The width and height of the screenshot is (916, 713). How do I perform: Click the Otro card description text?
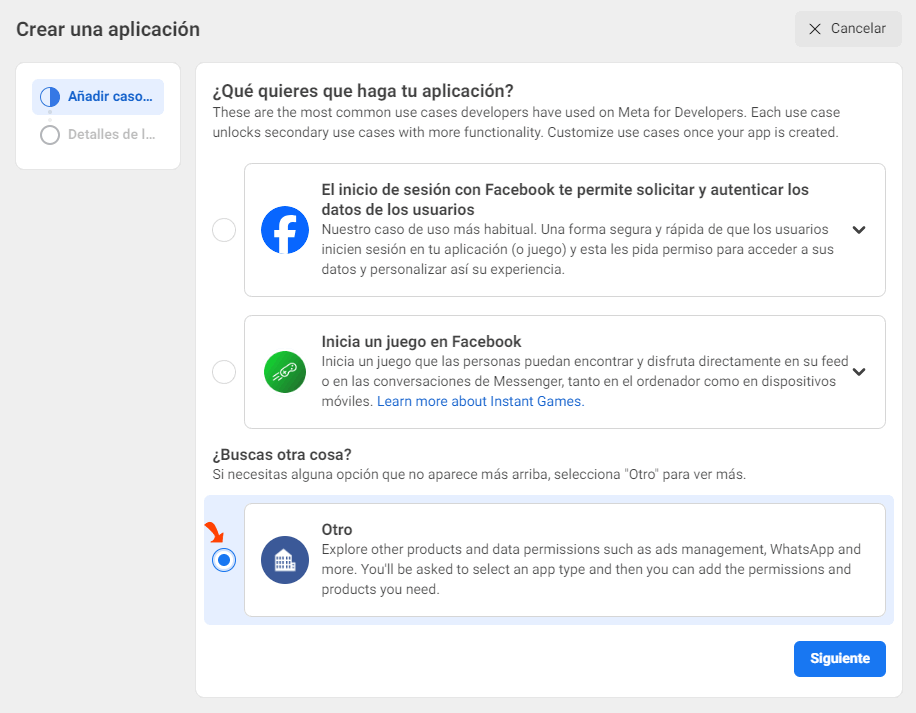click(591, 569)
